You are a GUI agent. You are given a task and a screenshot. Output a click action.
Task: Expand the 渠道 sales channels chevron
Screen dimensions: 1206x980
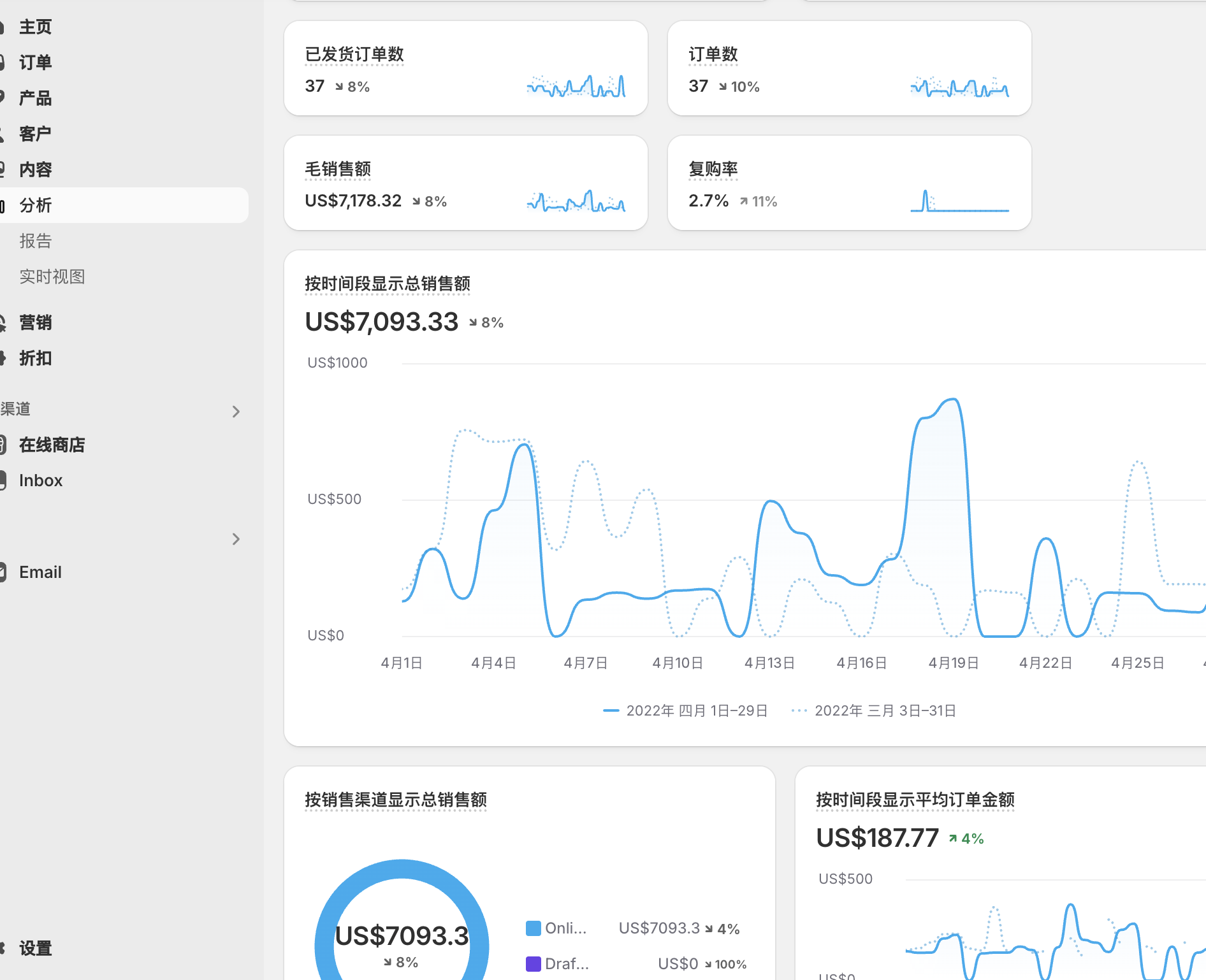point(236,412)
